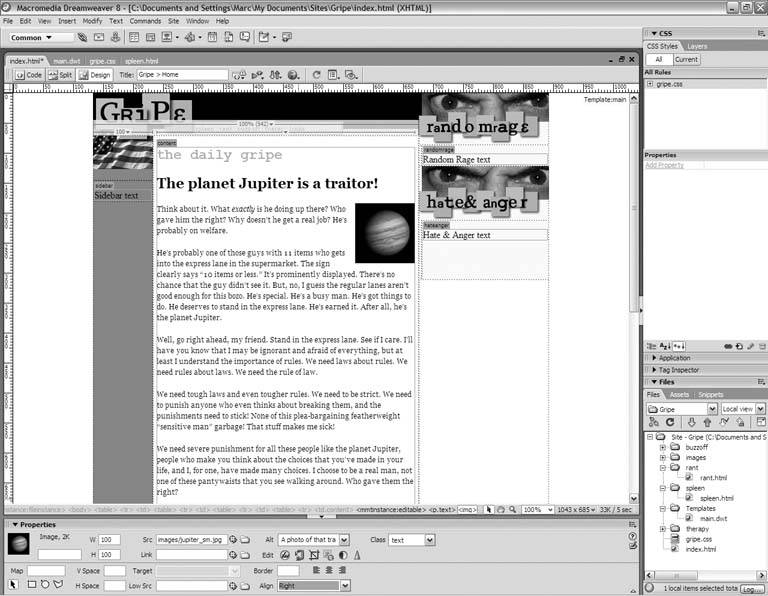Click the Crop image edit icon
The width and height of the screenshot is (768, 596).
point(313,554)
